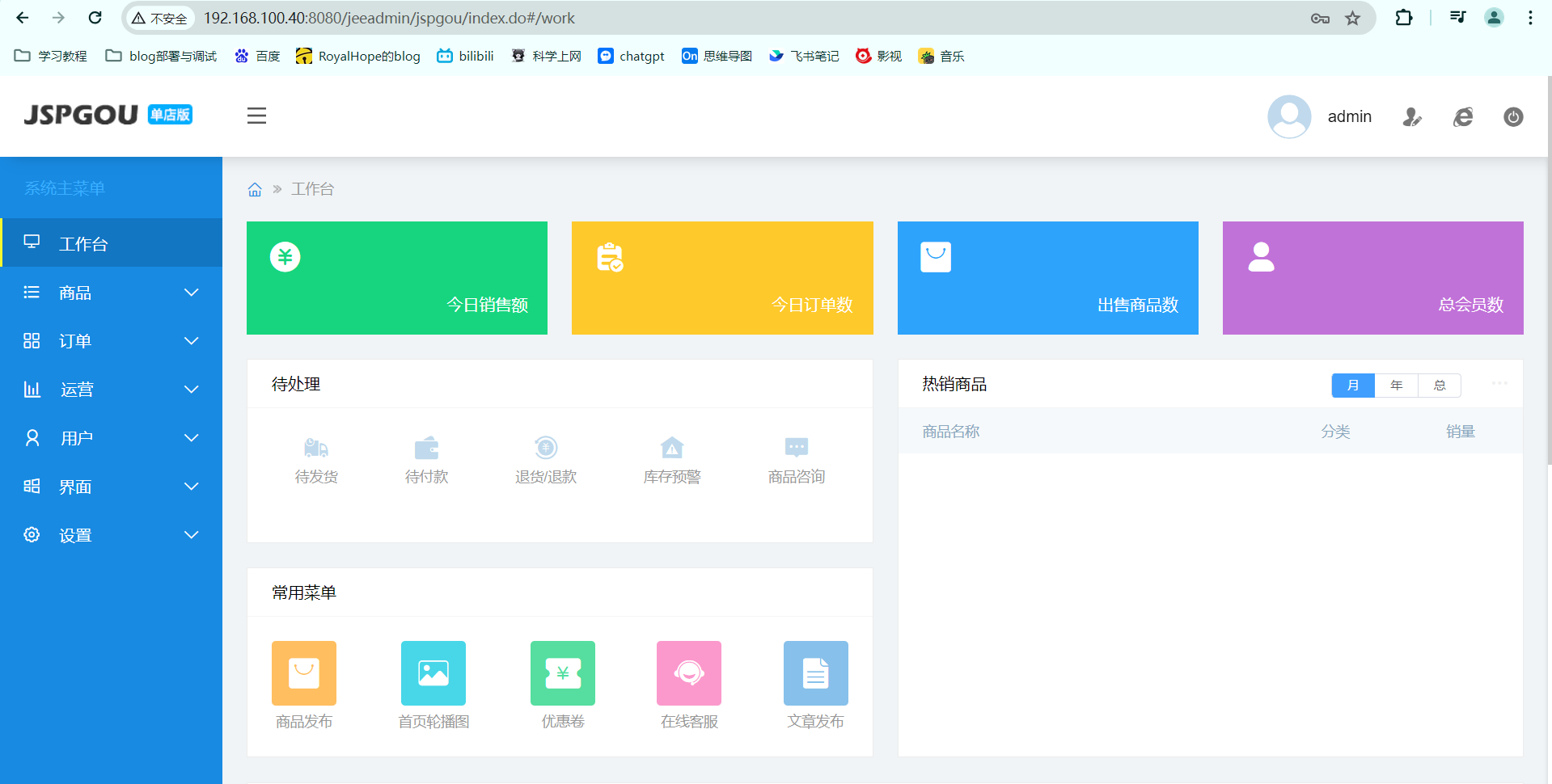Click the breadcrumb home icon
The image size is (1552, 784).
coord(255,189)
